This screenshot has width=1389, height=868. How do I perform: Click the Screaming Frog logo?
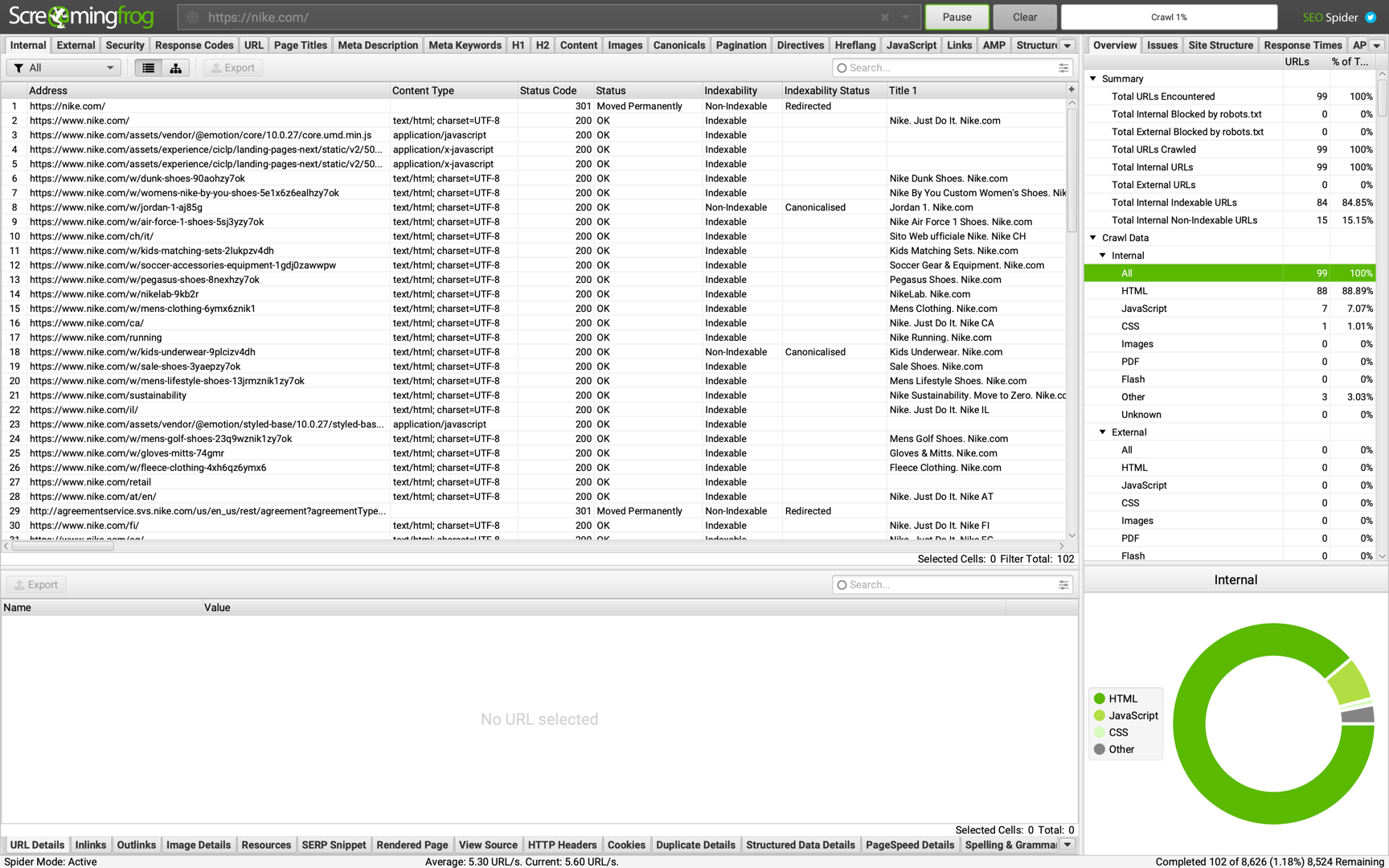pos(80,16)
